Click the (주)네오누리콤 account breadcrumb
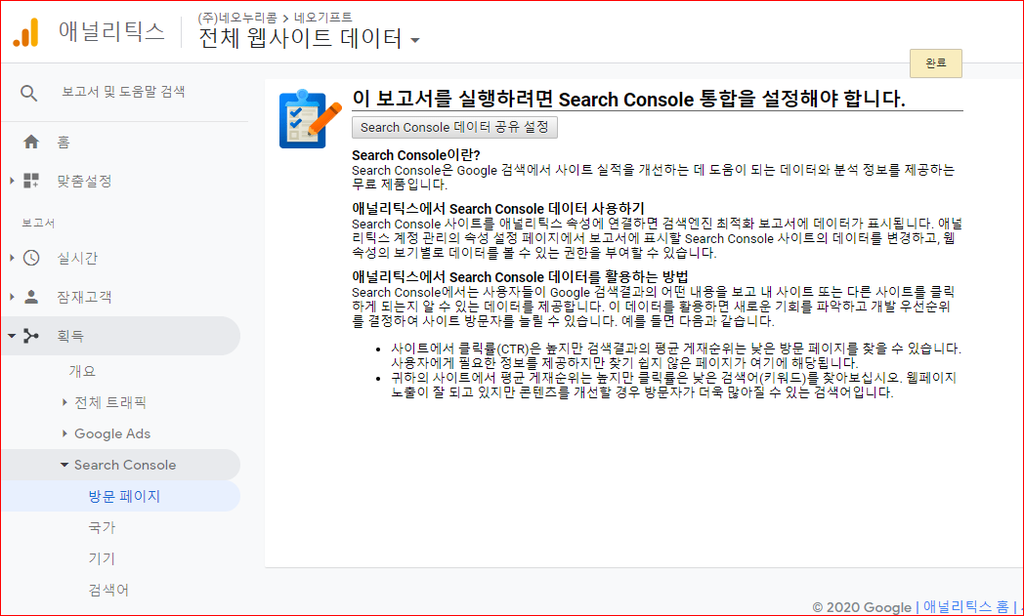The height and width of the screenshot is (616, 1024). [237, 18]
